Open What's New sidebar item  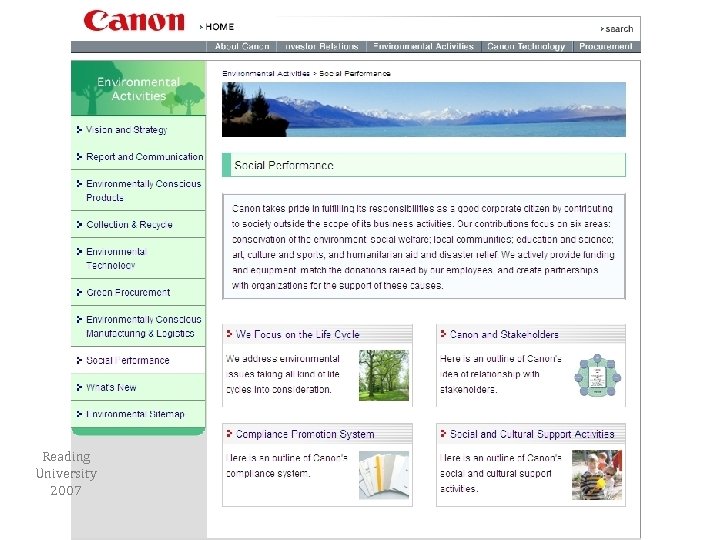click(x=111, y=388)
